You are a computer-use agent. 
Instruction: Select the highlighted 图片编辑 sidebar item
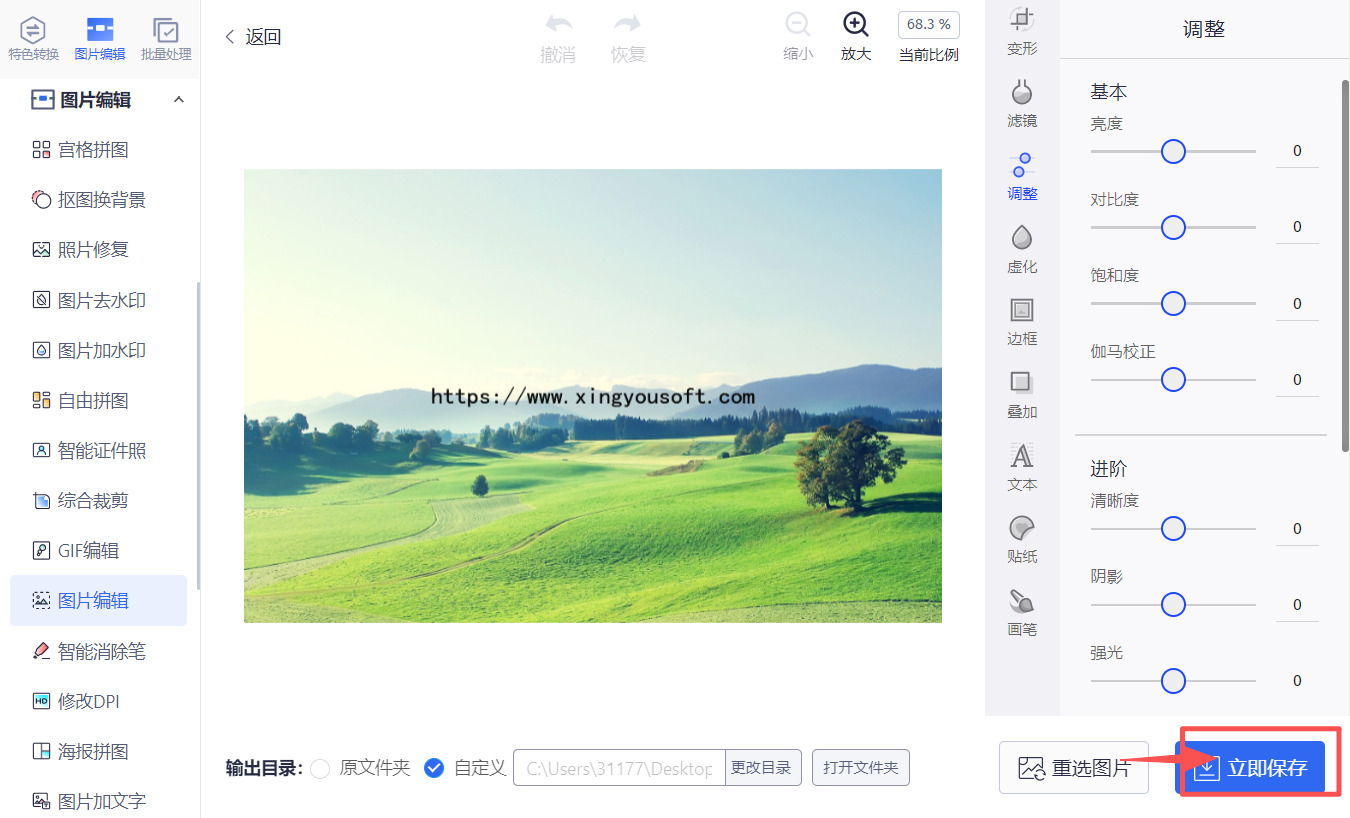pyautogui.click(x=98, y=600)
